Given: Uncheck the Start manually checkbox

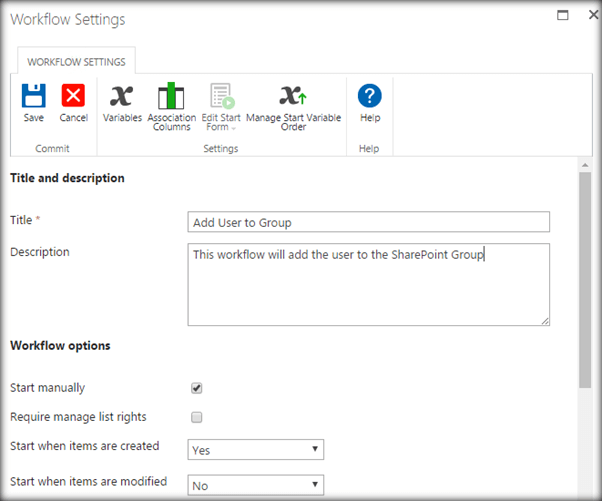Looking at the screenshot, I should click(197, 388).
